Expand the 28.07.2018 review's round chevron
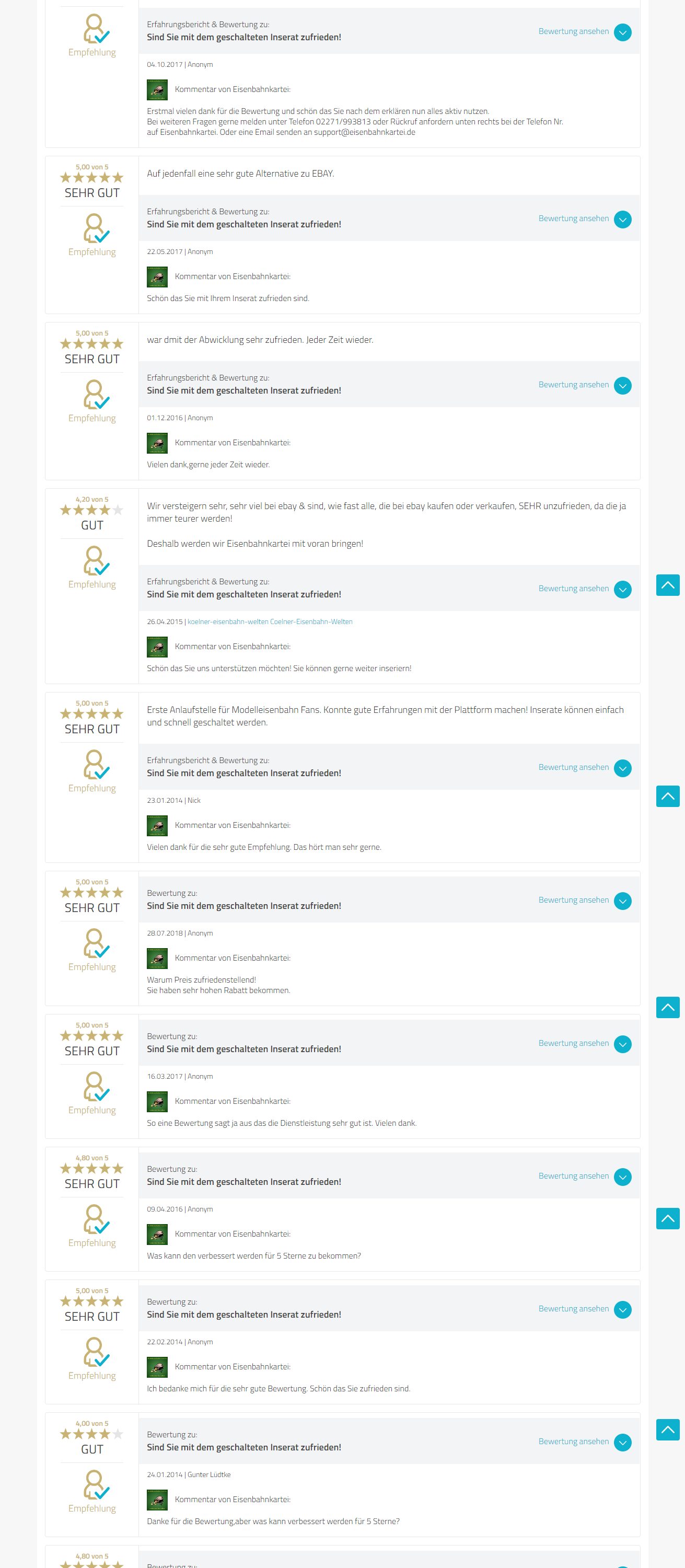685x1568 pixels. click(622, 901)
